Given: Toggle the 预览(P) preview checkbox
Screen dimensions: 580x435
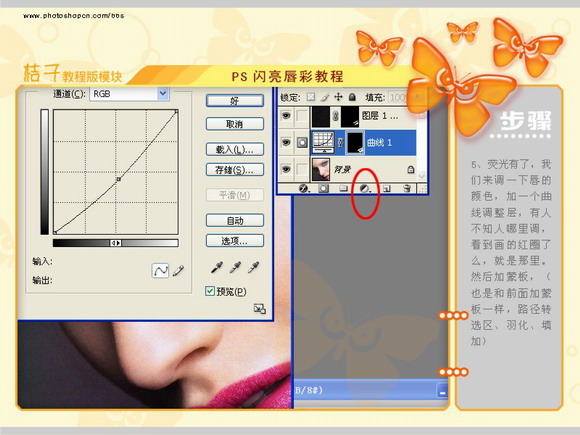Looking at the screenshot, I should coord(210,291).
